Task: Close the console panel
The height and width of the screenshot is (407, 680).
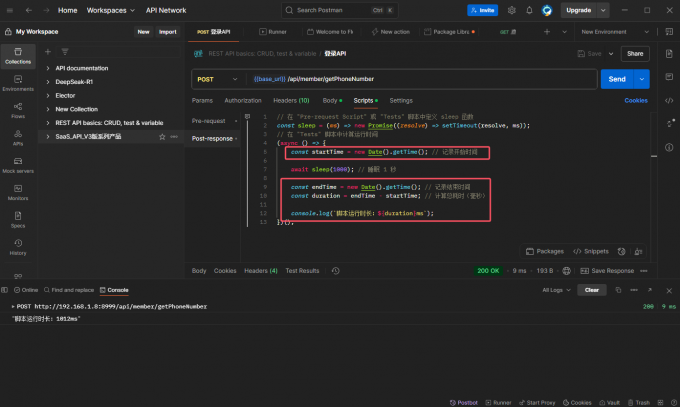Action: pos(669,290)
